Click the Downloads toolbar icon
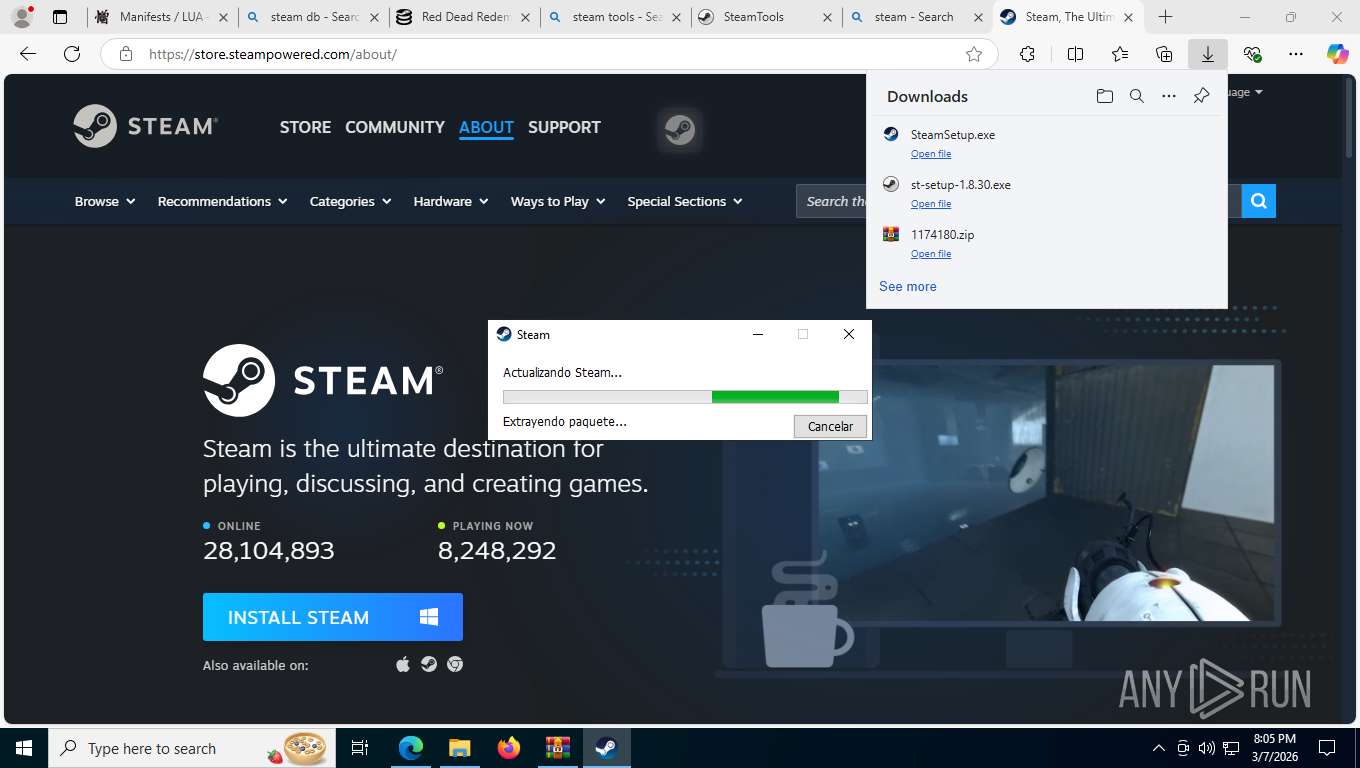 1208,54
